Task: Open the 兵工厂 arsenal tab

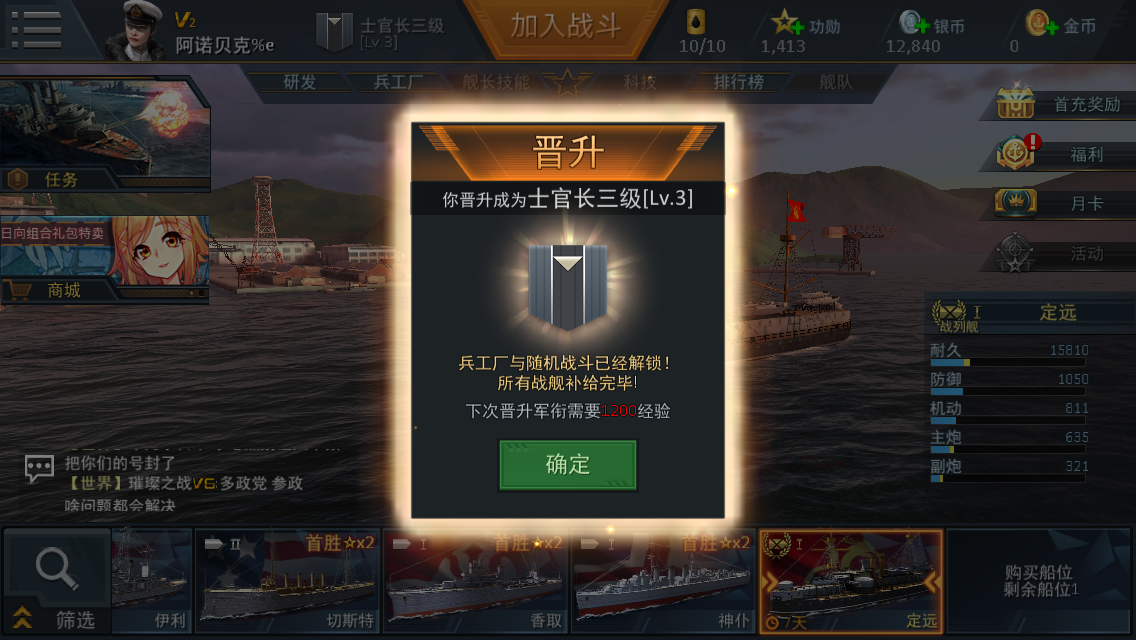Action: (398, 83)
